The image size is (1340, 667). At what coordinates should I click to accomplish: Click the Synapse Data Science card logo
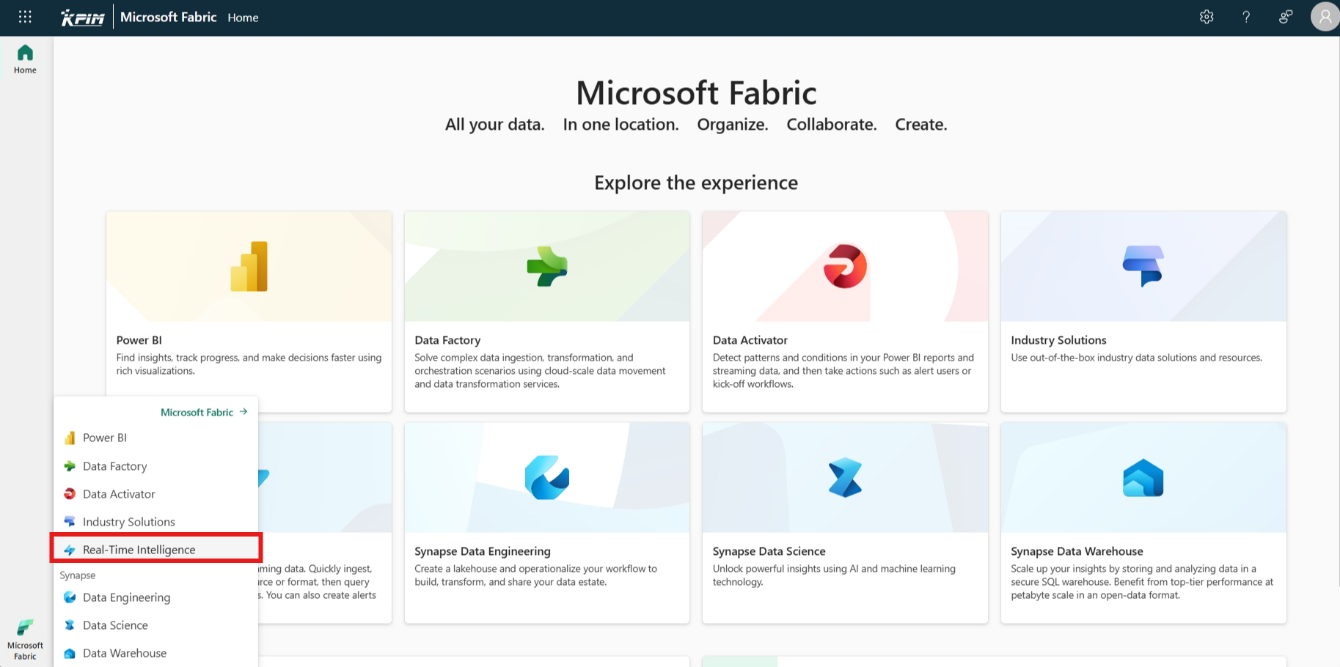[845, 477]
